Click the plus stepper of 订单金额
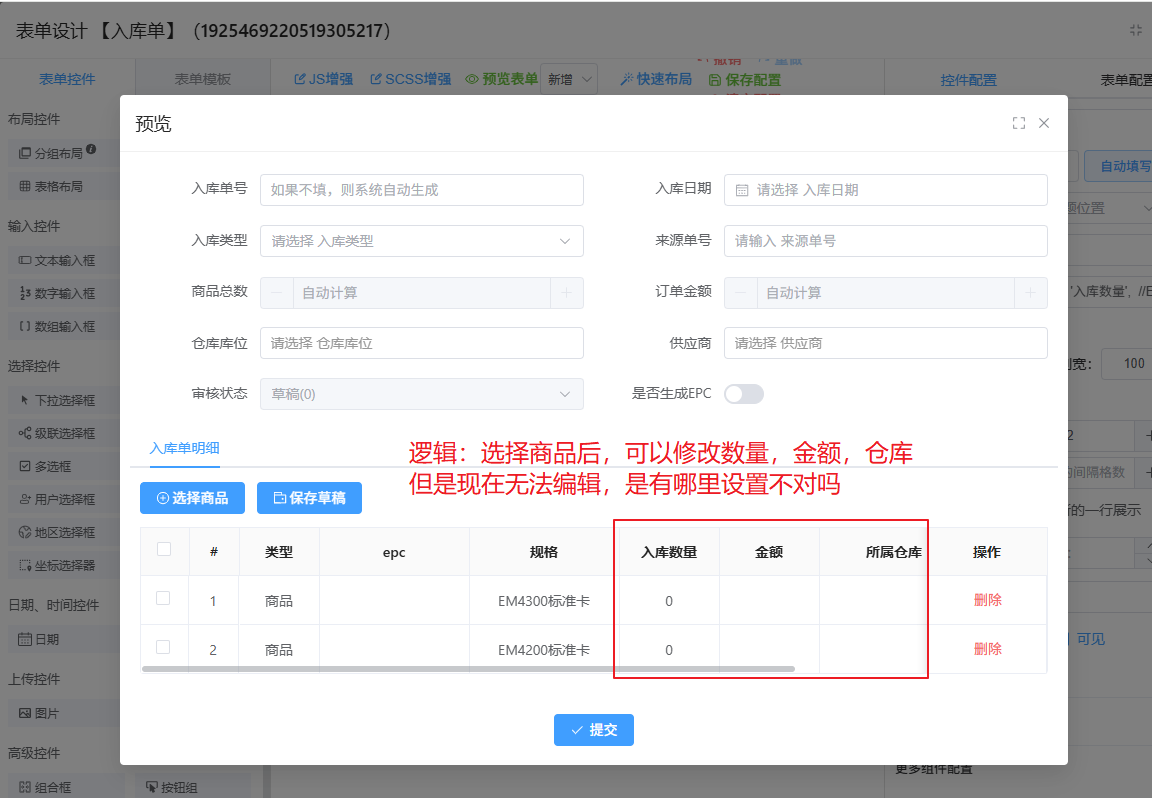 [1031, 293]
